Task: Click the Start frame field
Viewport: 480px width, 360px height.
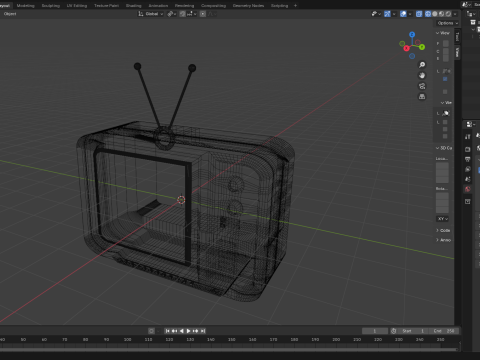Action: (x=413, y=331)
